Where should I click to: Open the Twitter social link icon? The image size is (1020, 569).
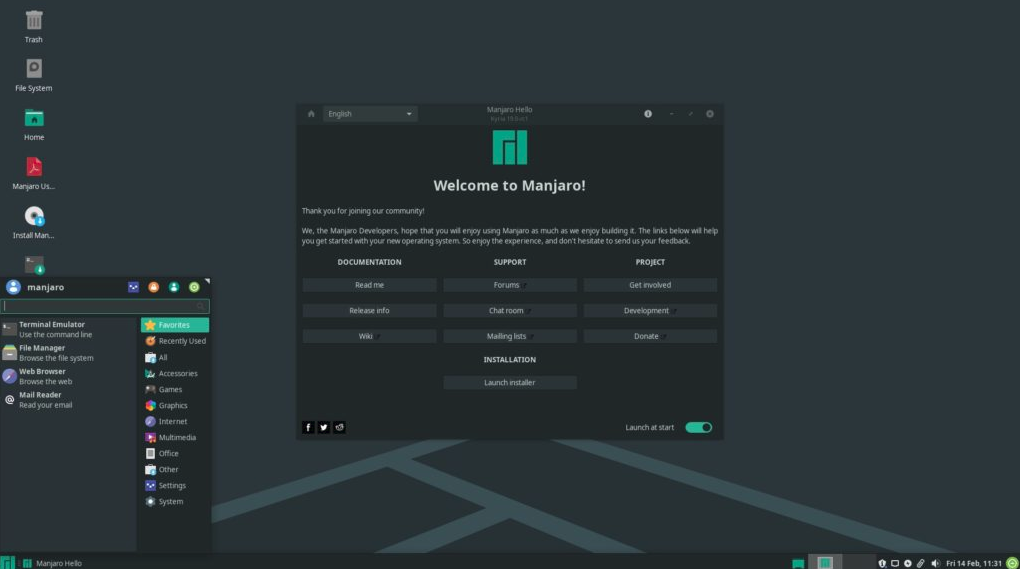(324, 427)
